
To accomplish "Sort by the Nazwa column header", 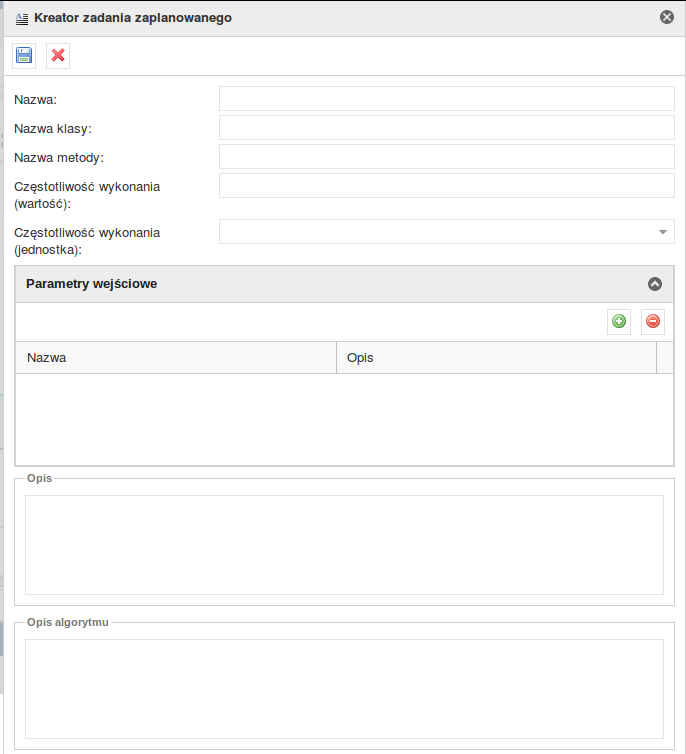I will tap(176, 358).
